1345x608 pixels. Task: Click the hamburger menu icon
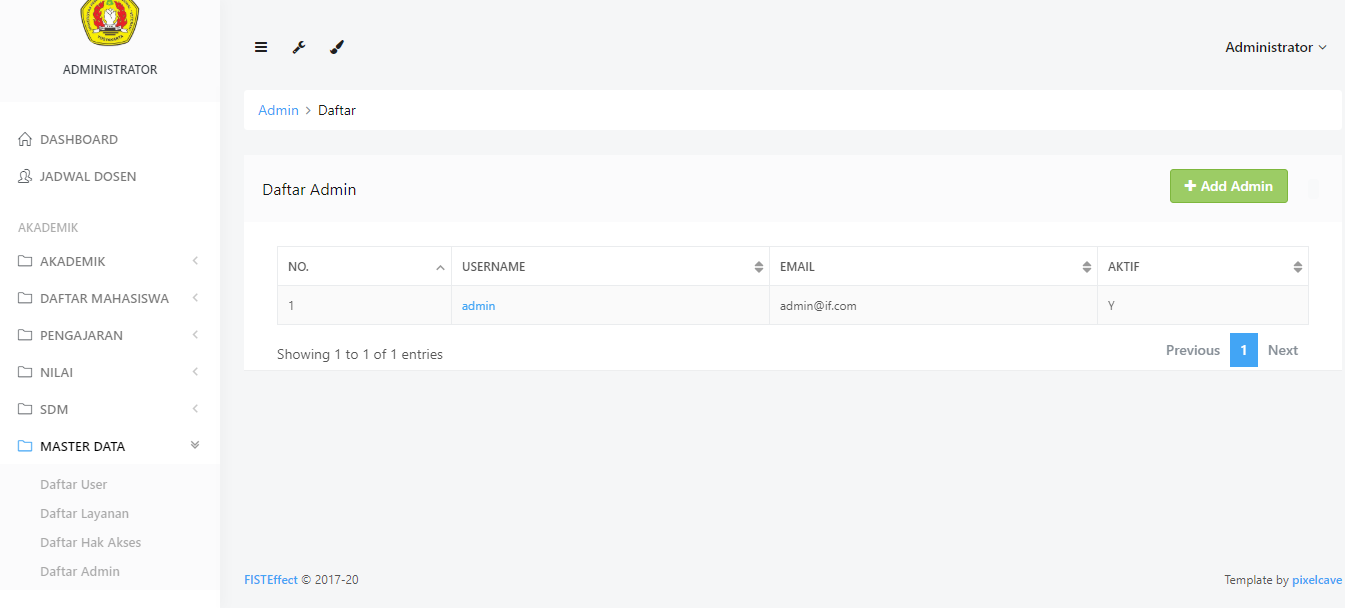(261, 47)
